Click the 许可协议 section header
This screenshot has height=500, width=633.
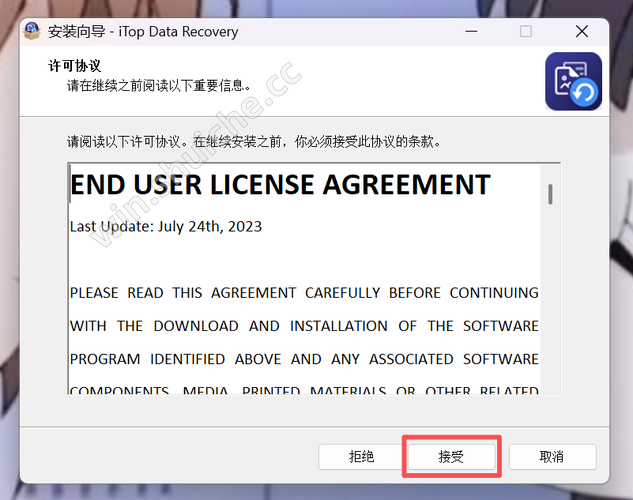point(75,66)
